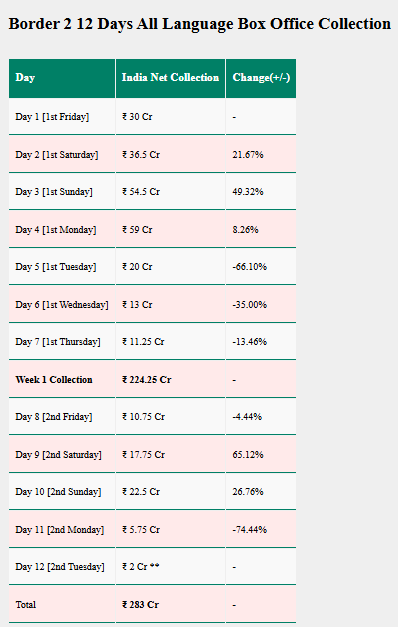Click the India Net Collection header
Image resolution: width=398 pixels, height=627 pixels.
tap(170, 78)
